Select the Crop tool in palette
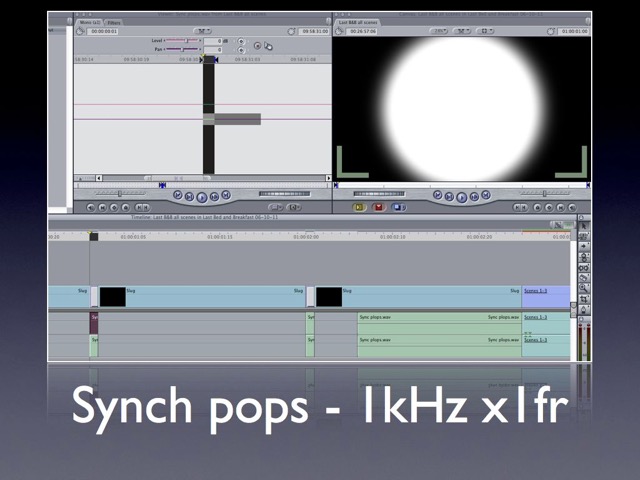Viewport: 640px width, 480px height. [584, 299]
